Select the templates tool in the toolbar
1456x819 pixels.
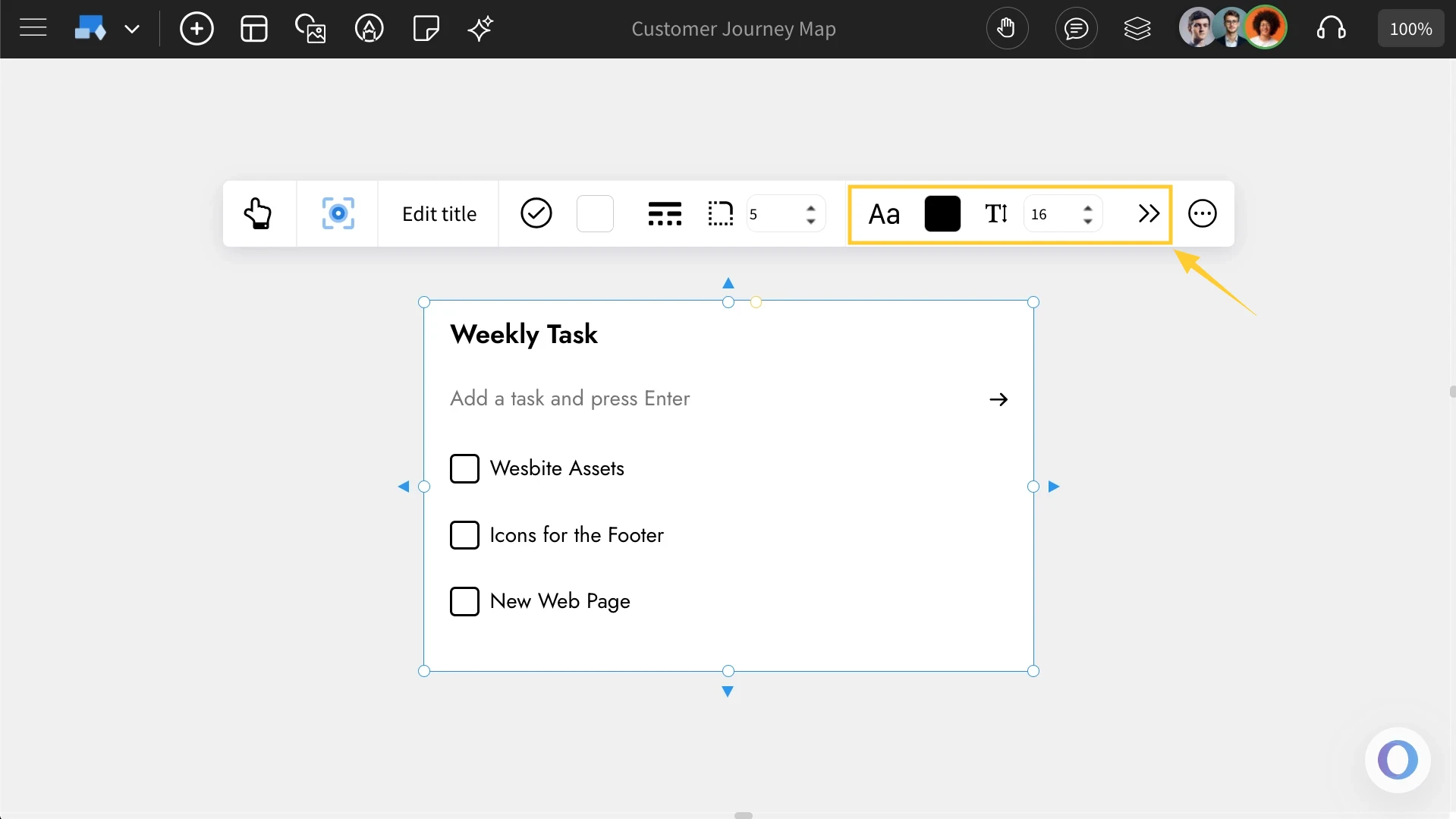click(253, 28)
